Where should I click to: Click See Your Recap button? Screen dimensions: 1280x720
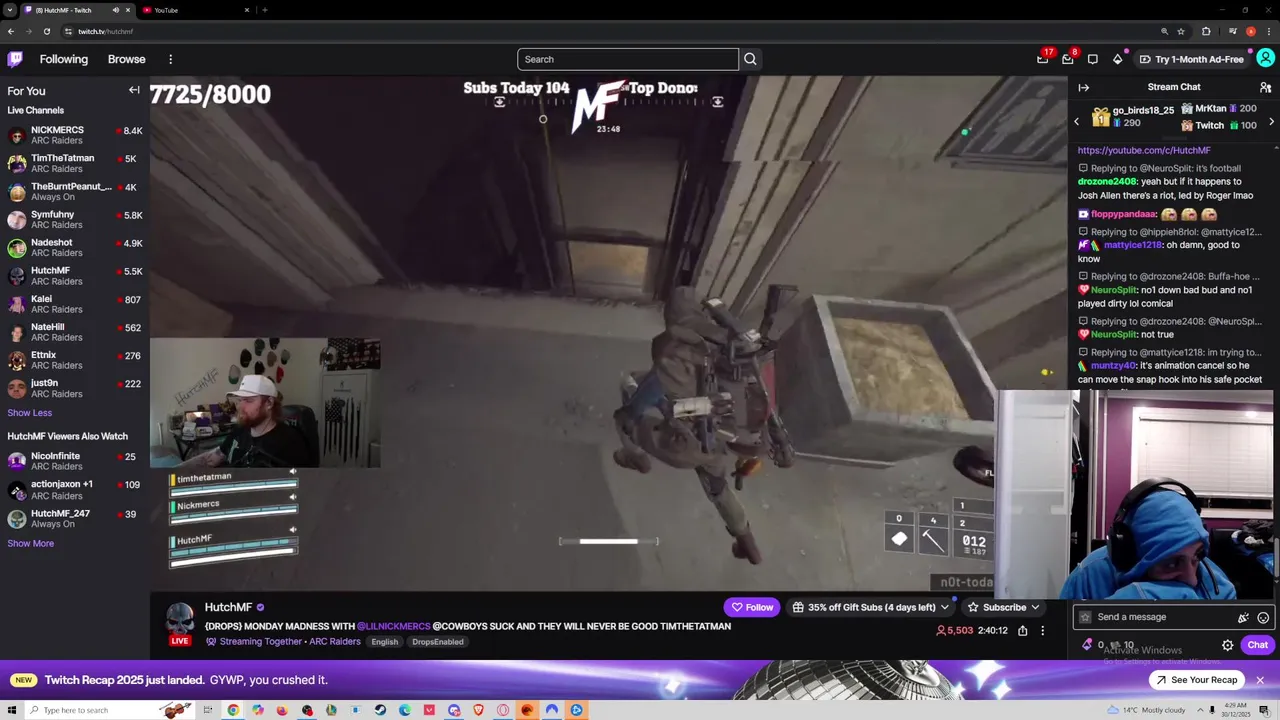point(1196,680)
